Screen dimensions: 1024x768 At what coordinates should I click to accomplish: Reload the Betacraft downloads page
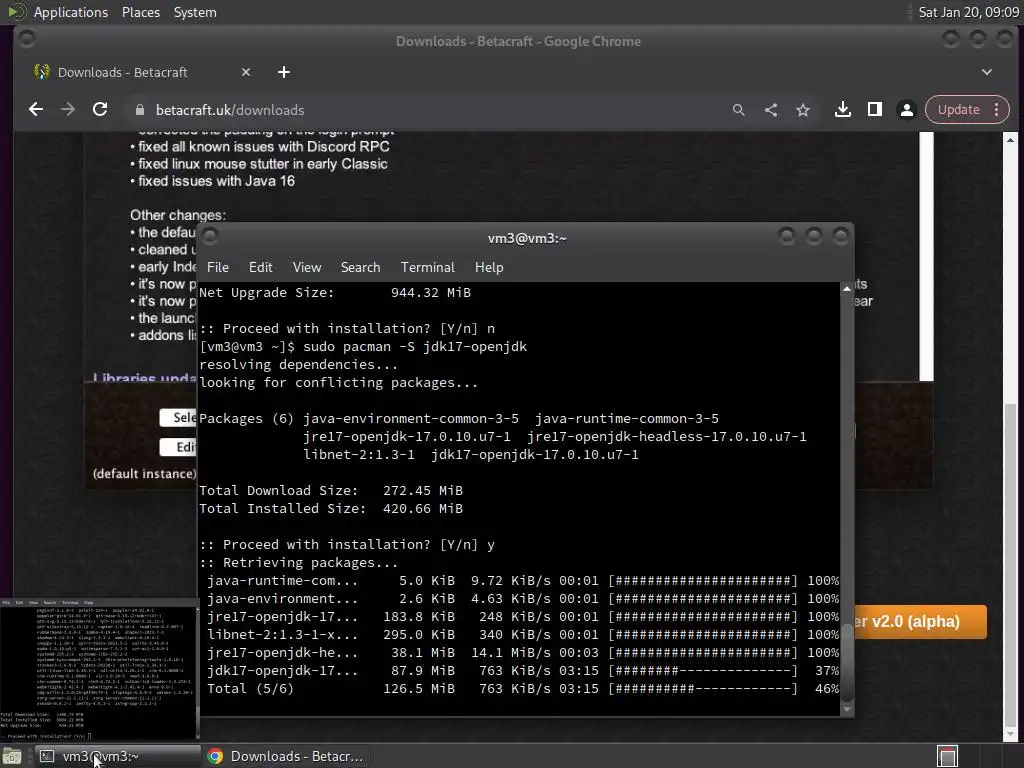[x=100, y=110]
